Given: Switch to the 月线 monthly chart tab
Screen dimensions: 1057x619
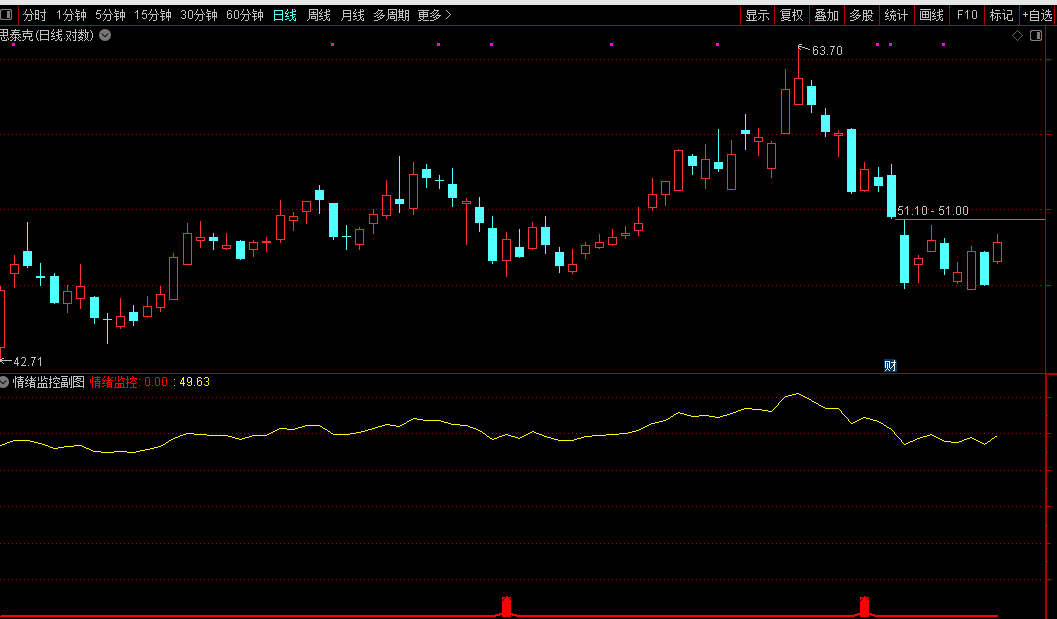Looking at the screenshot, I should [352, 15].
